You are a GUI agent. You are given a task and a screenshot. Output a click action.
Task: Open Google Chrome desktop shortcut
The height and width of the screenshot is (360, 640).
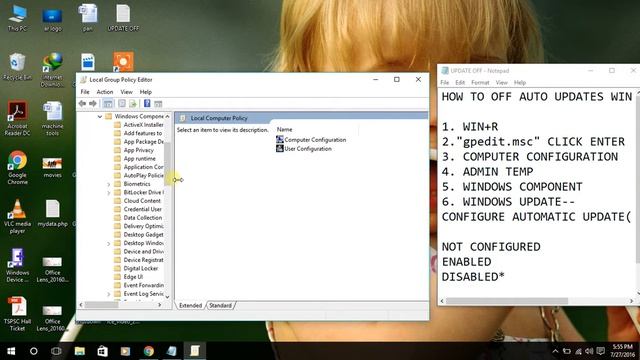[x=18, y=167]
